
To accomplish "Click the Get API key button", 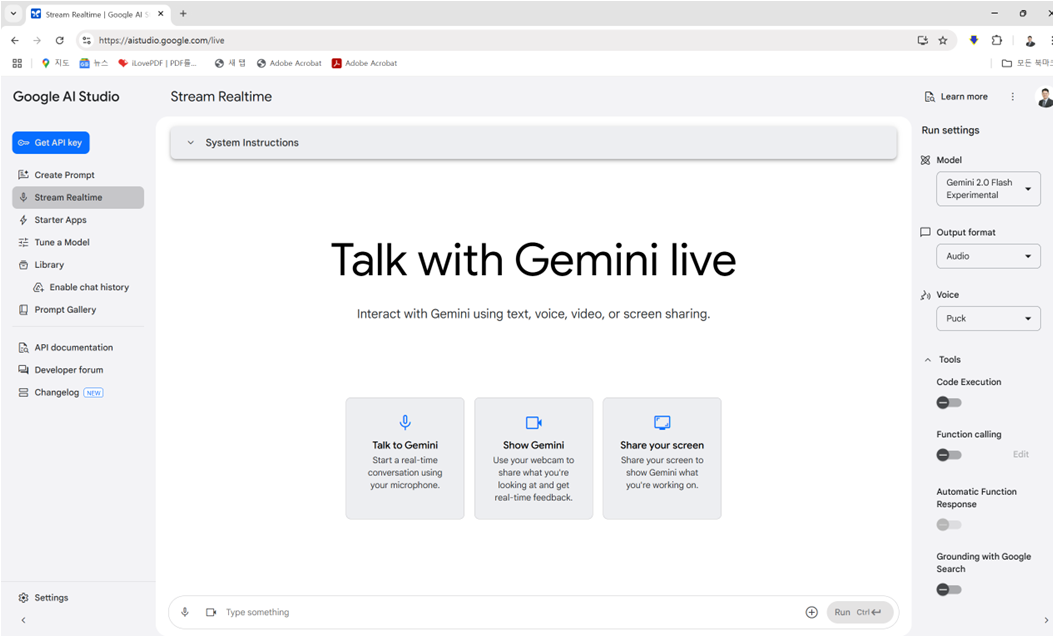I will [x=51, y=143].
